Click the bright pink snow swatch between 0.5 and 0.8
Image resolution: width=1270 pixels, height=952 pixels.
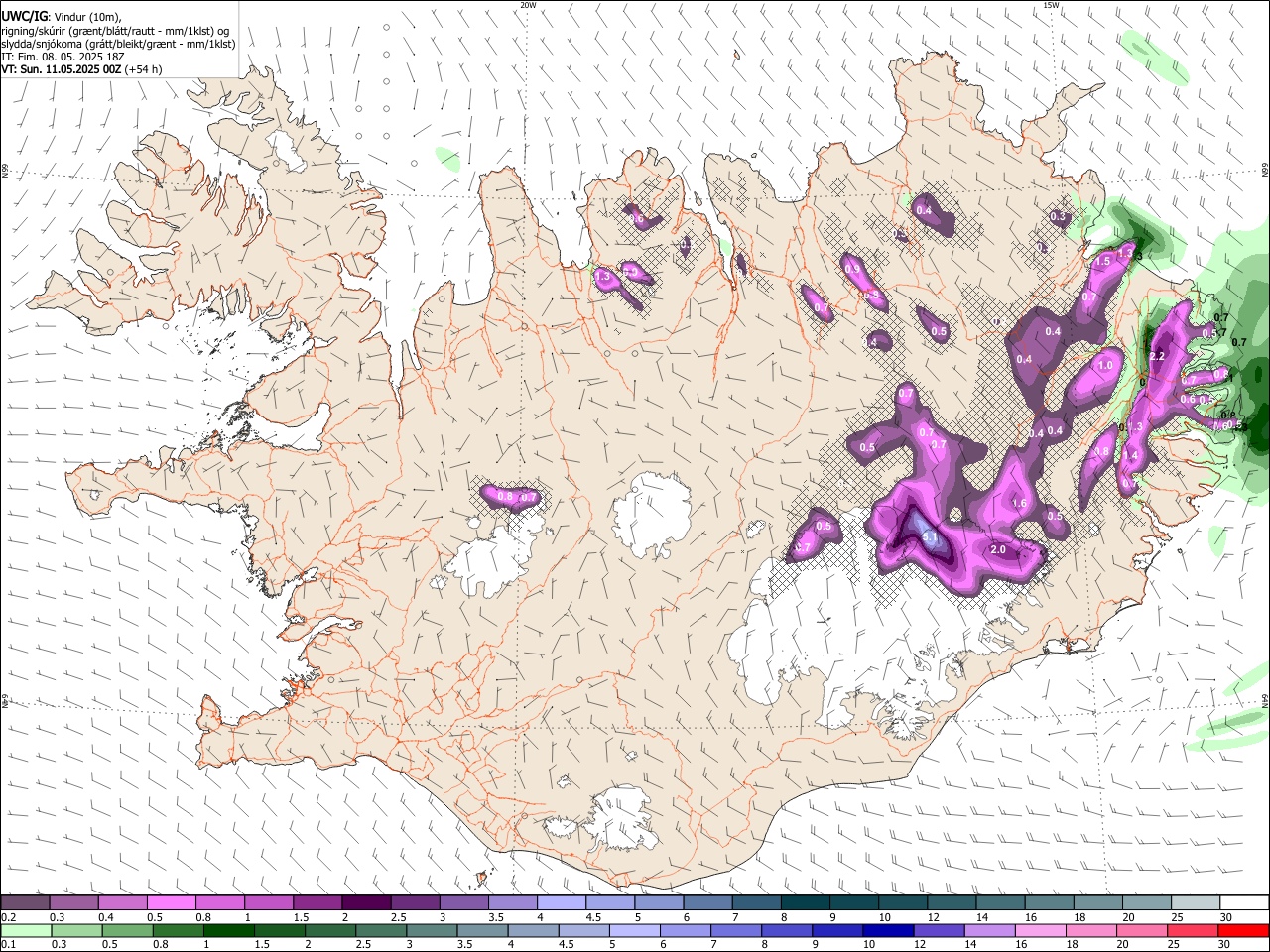point(171,903)
